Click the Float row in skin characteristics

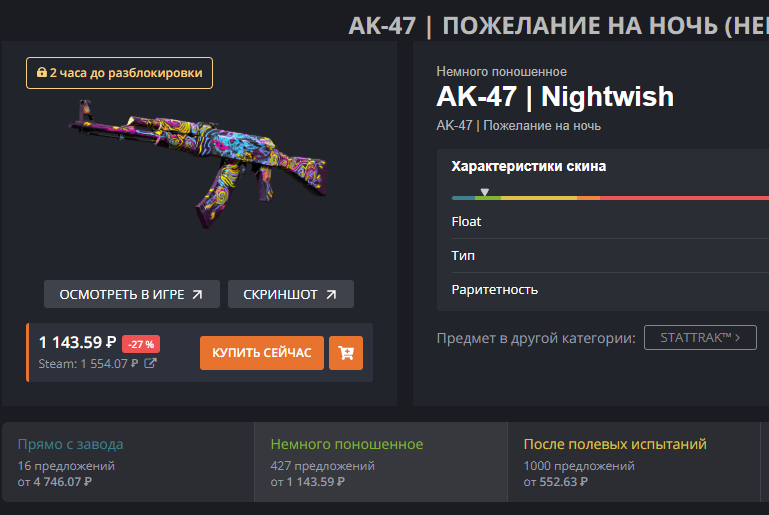(x=610, y=222)
